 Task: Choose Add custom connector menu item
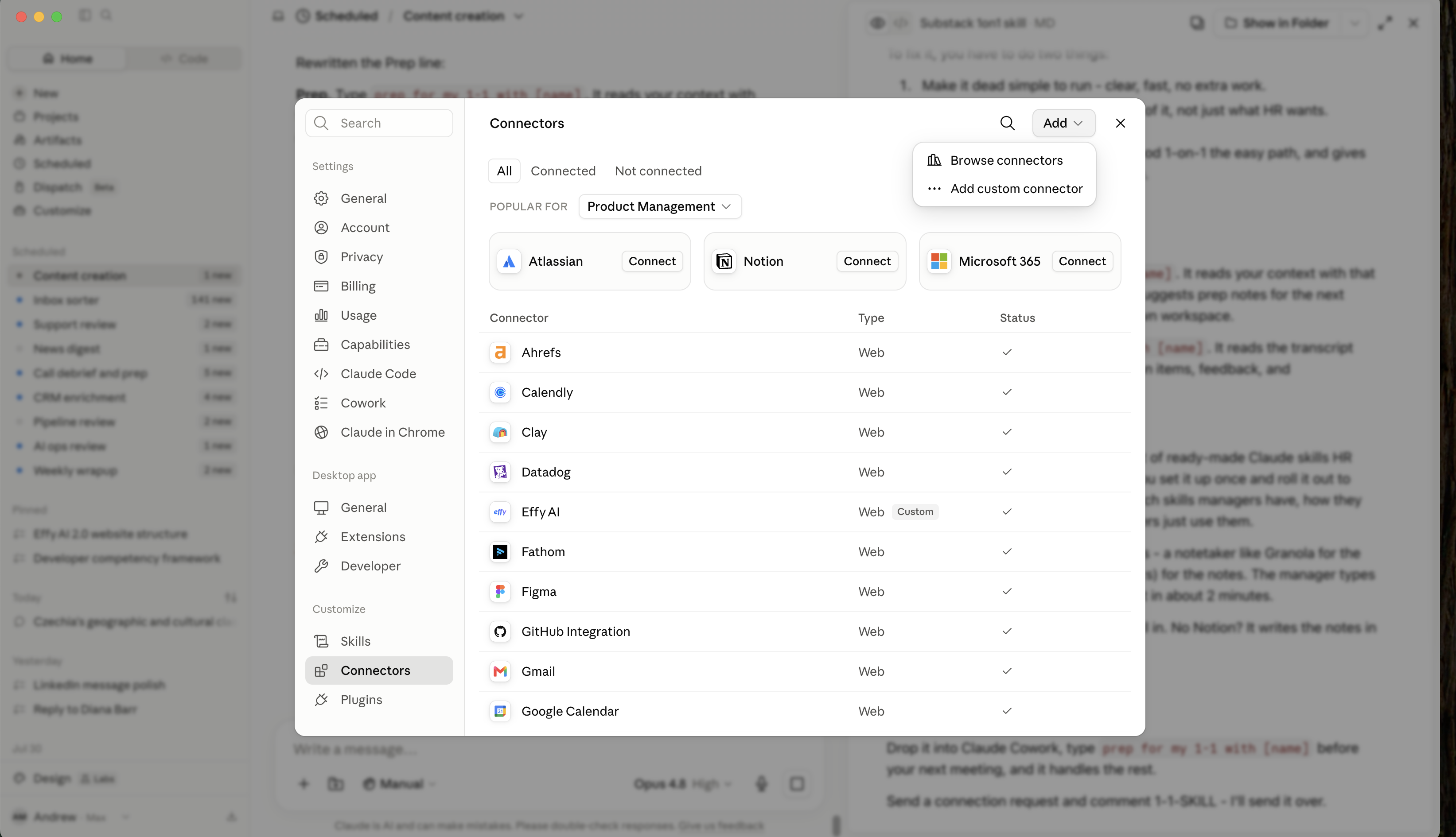point(1004,189)
